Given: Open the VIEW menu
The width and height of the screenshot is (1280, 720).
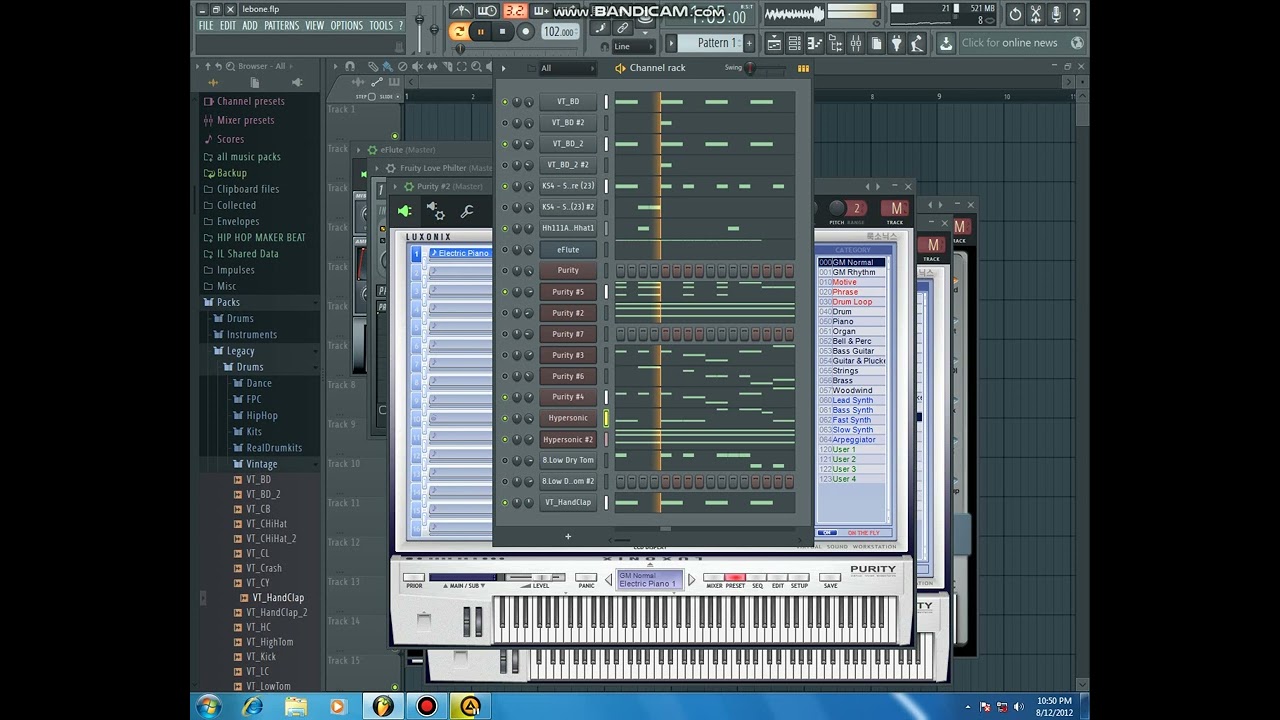Looking at the screenshot, I should (315, 25).
